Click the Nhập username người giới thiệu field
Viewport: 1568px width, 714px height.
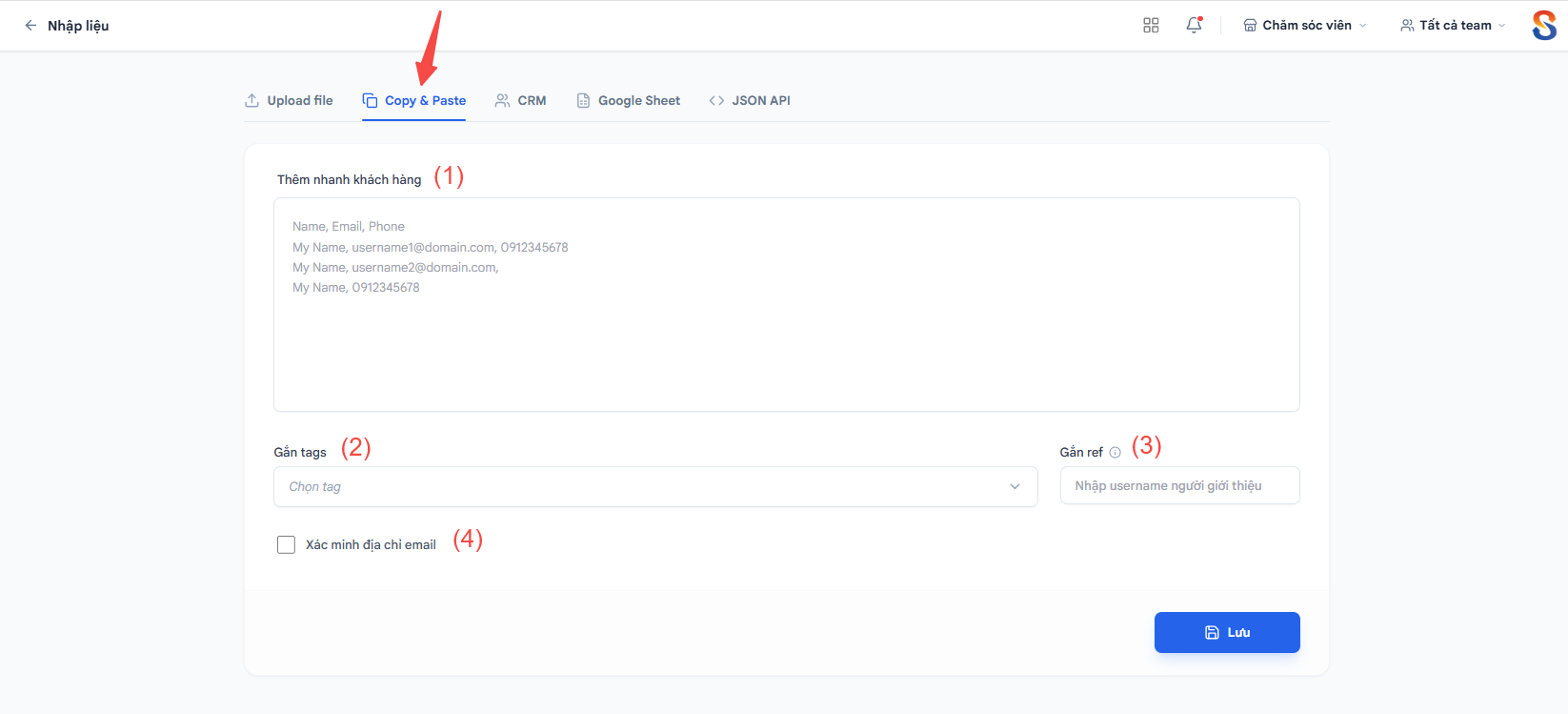(x=1179, y=485)
